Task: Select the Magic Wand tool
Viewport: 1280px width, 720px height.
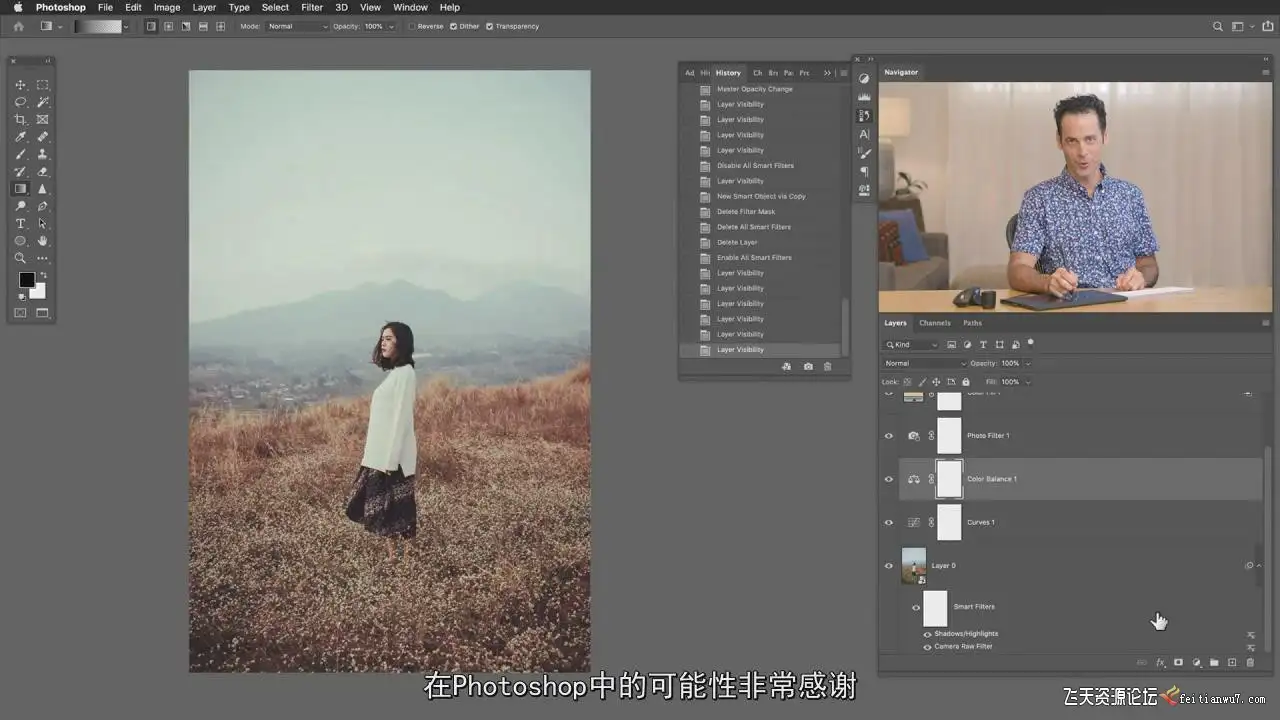Action: 43,102
